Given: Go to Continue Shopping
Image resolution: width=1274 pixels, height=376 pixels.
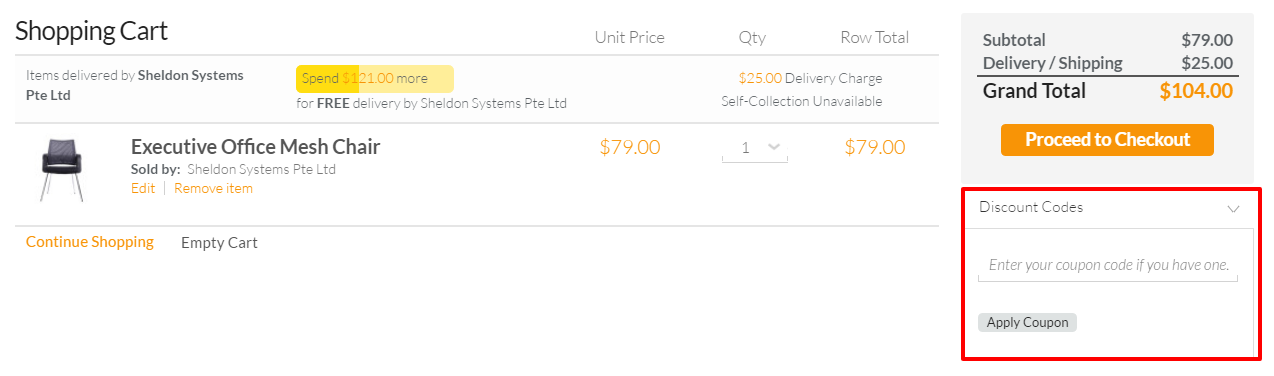Looking at the screenshot, I should 90,242.
